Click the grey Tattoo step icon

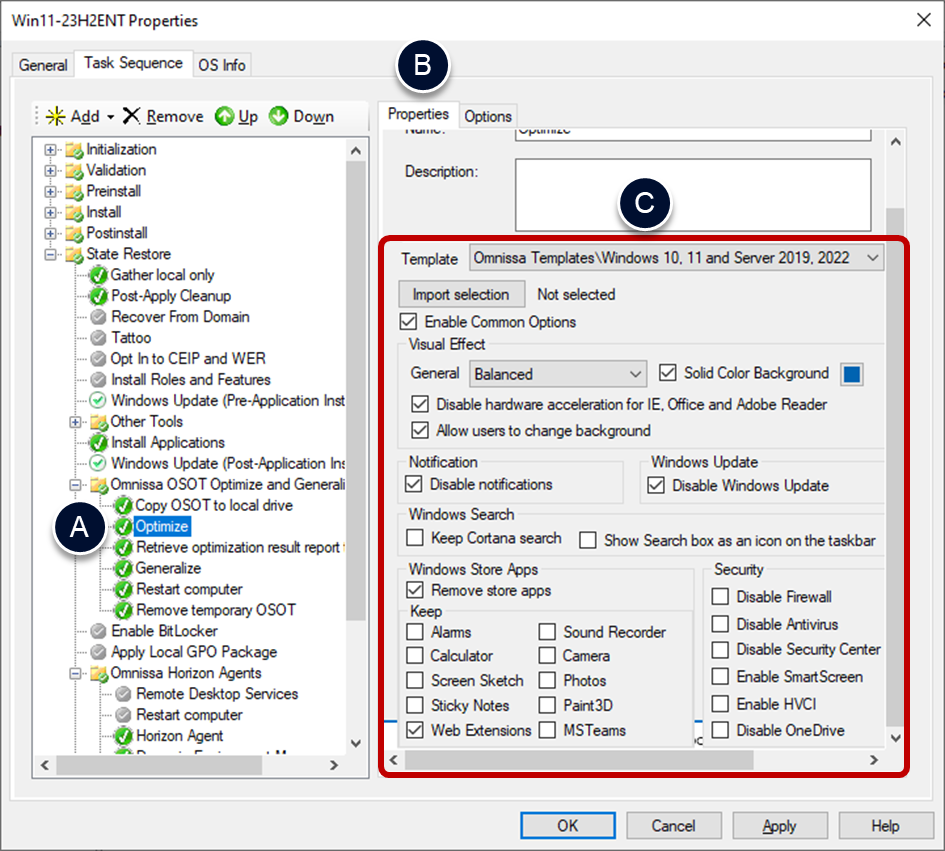(98, 338)
